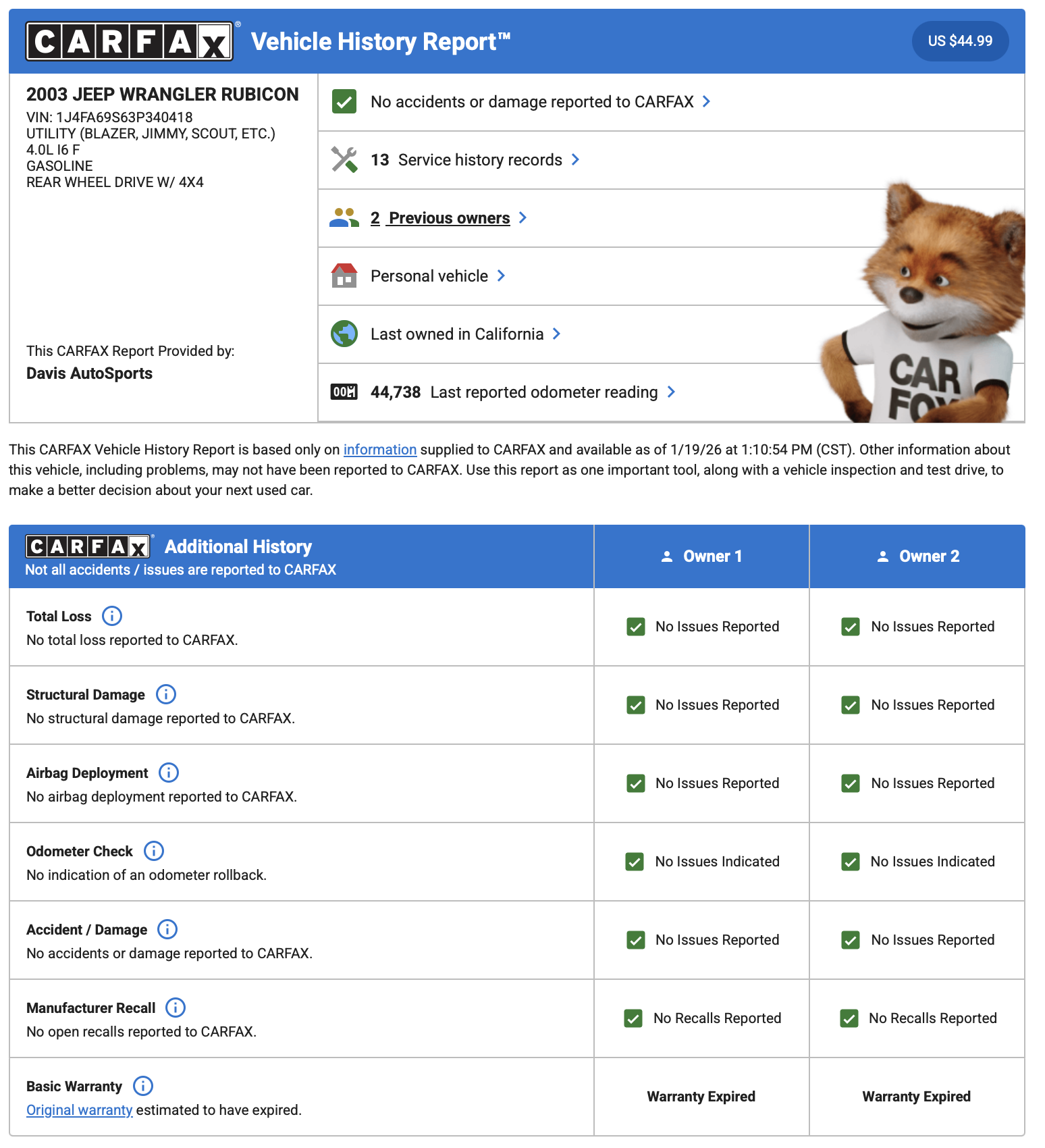Click the Vehicle History Report title
The image size is (1045, 1148).
click(x=381, y=42)
